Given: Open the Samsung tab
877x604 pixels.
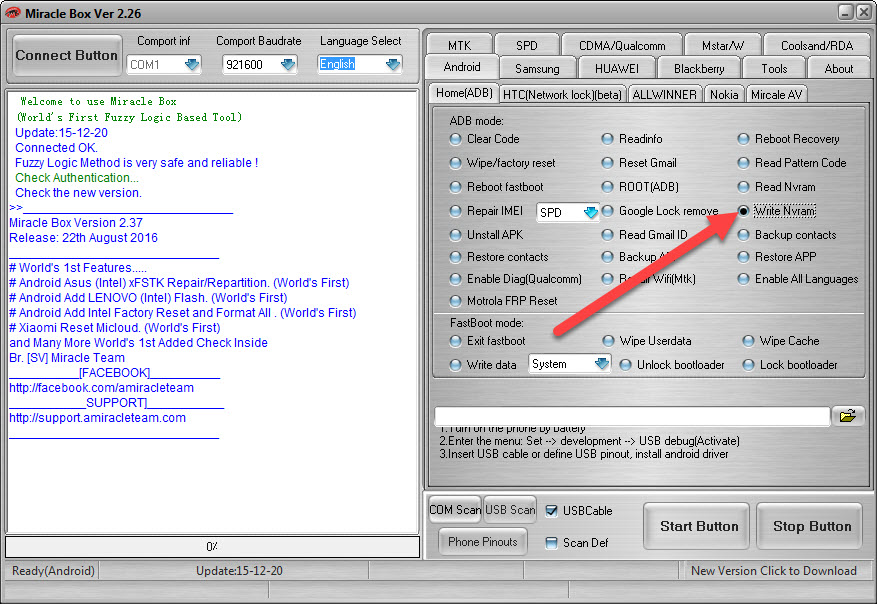Looking at the screenshot, I should tap(537, 68).
